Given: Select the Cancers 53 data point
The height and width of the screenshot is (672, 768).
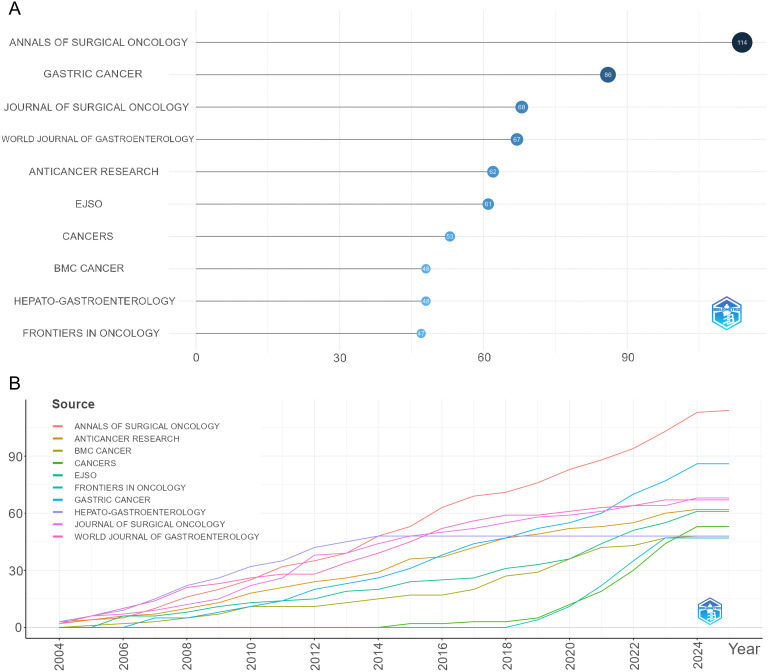Looking at the screenshot, I should pos(450,237).
